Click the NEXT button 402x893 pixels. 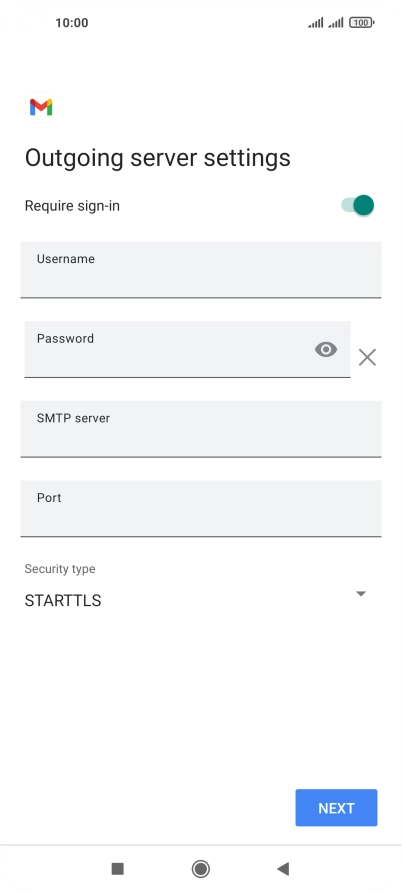pyautogui.click(x=336, y=808)
